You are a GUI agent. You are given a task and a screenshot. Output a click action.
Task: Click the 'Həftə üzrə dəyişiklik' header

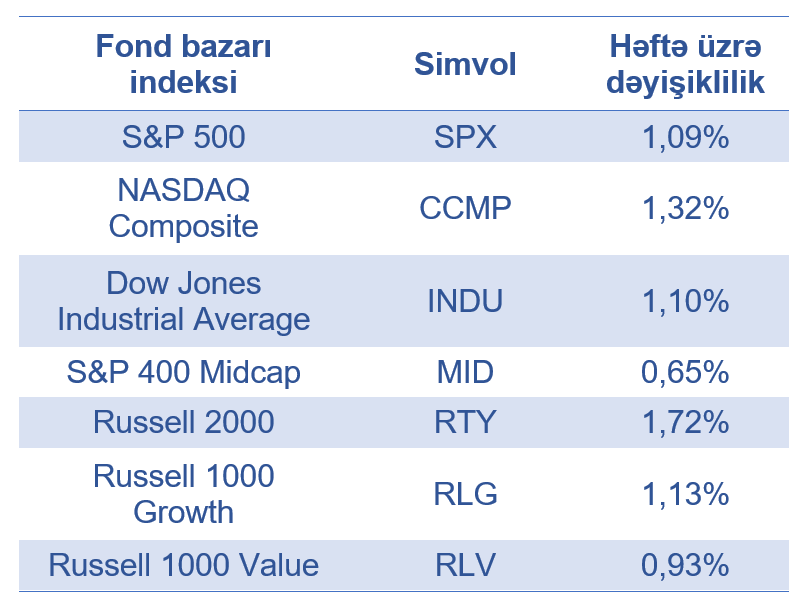pyautogui.click(x=685, y=64)
